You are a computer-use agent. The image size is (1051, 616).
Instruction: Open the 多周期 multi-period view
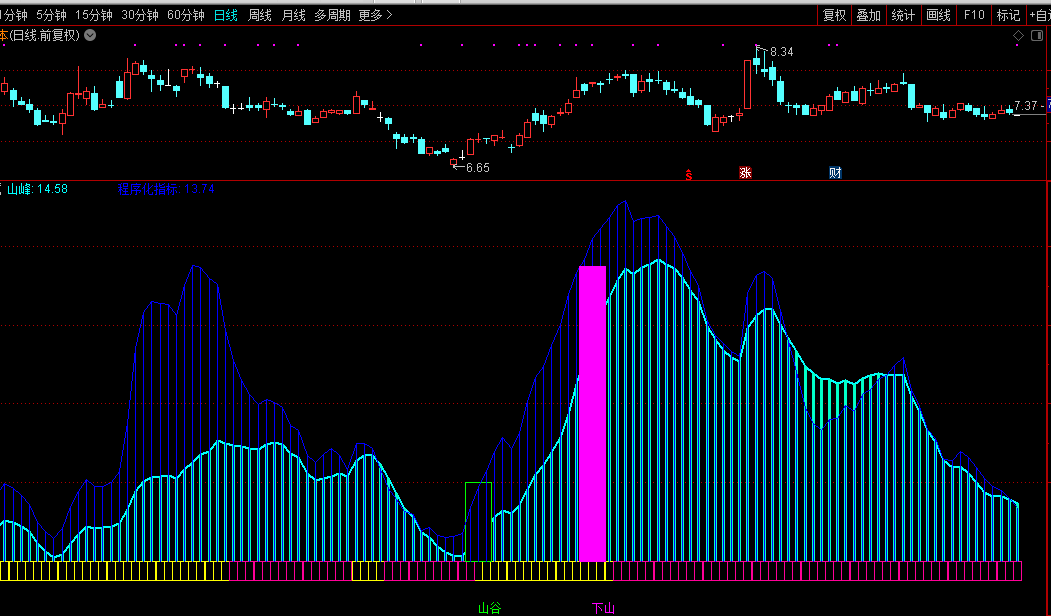coord(332,15)
